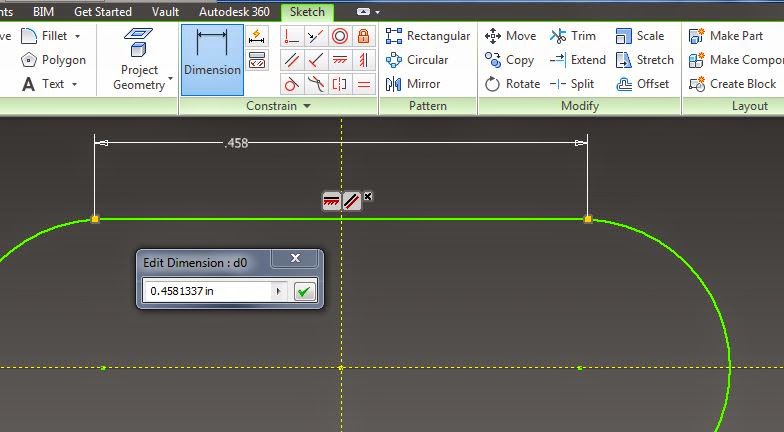Select the Equal constraint icon

pos(364,84)
